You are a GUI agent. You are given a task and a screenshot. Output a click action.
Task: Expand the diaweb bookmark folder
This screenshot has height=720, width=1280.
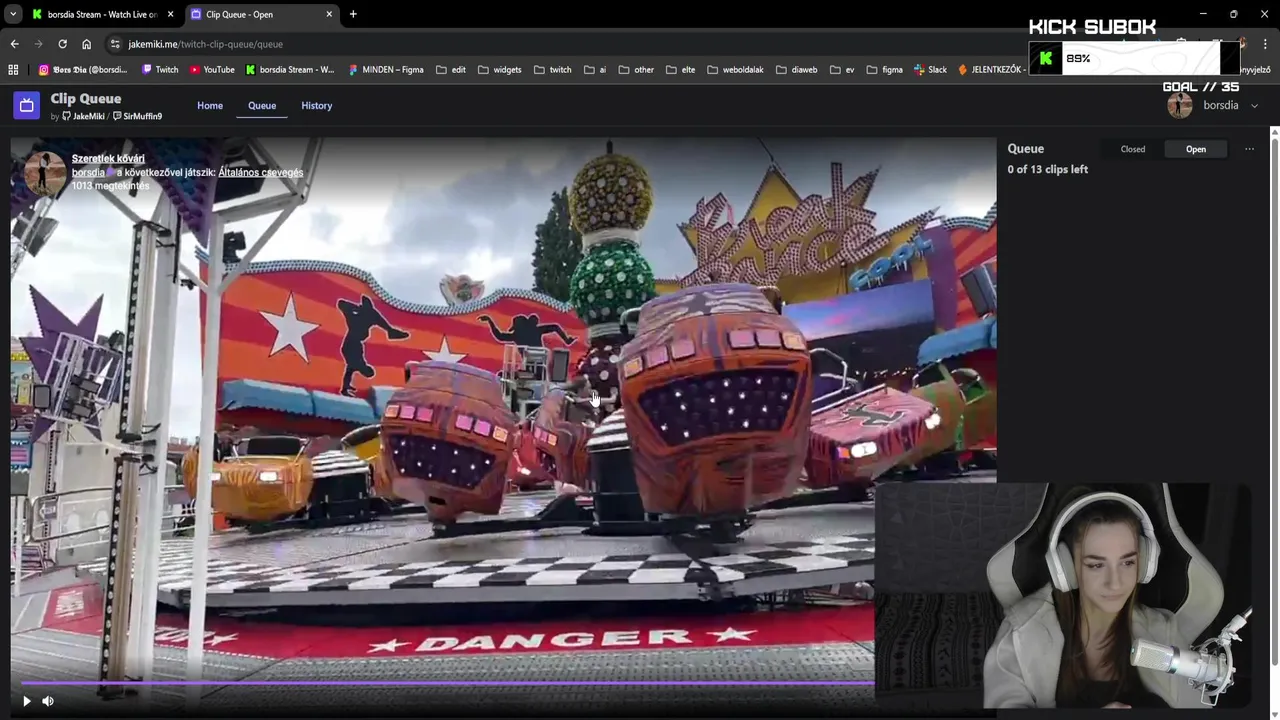click(x=796, y=70)
